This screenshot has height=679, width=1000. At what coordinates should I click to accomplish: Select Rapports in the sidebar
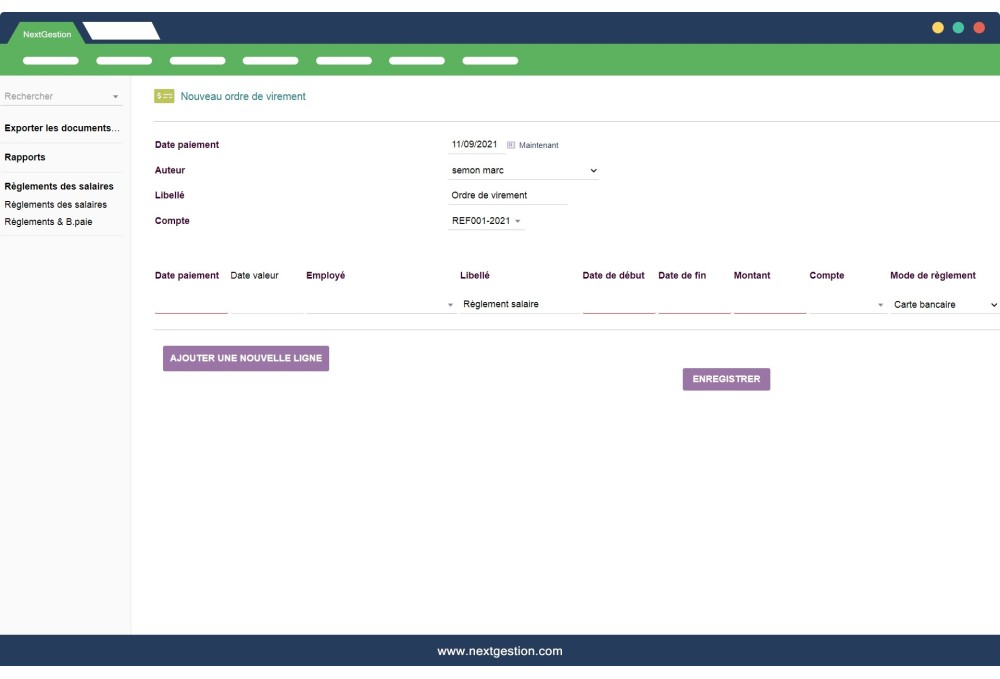[x=24, y=157]
